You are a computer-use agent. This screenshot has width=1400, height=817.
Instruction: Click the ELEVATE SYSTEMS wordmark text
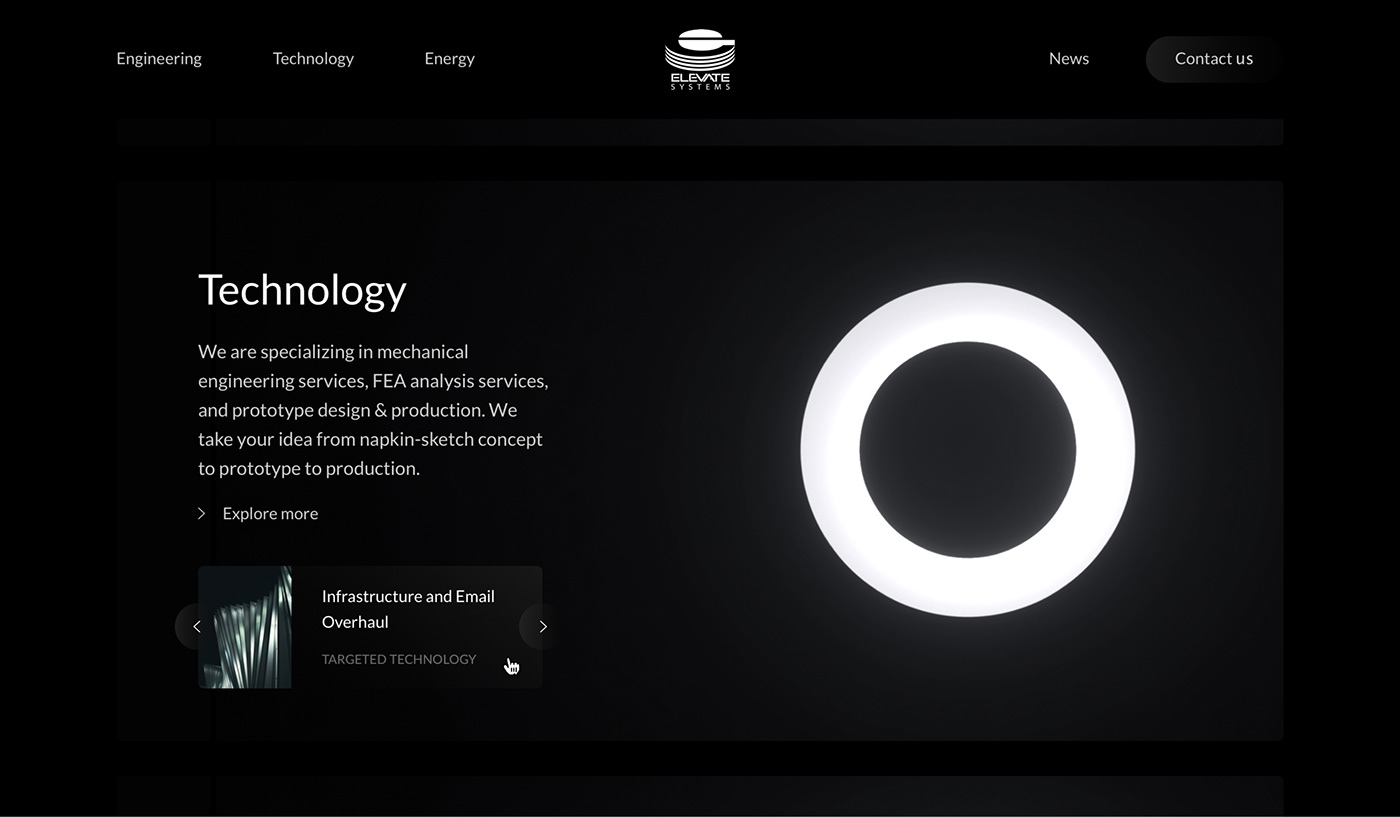pyautogui.click(x=699, y=81)
